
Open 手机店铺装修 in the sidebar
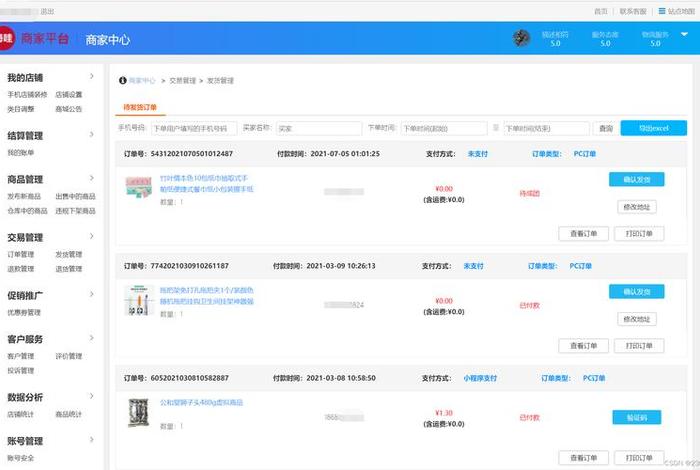point(27,95)
